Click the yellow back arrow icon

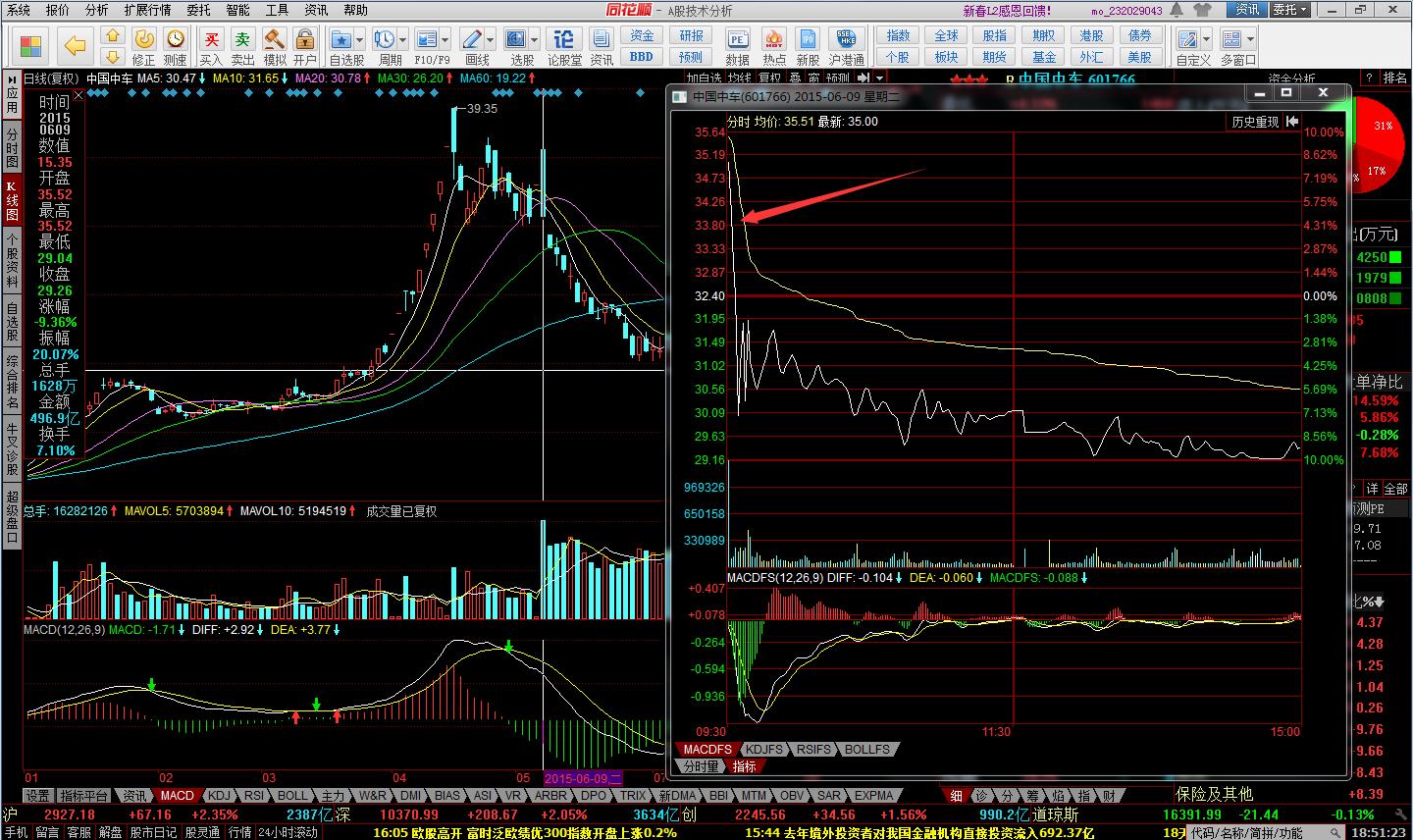[x=76, y=45]
